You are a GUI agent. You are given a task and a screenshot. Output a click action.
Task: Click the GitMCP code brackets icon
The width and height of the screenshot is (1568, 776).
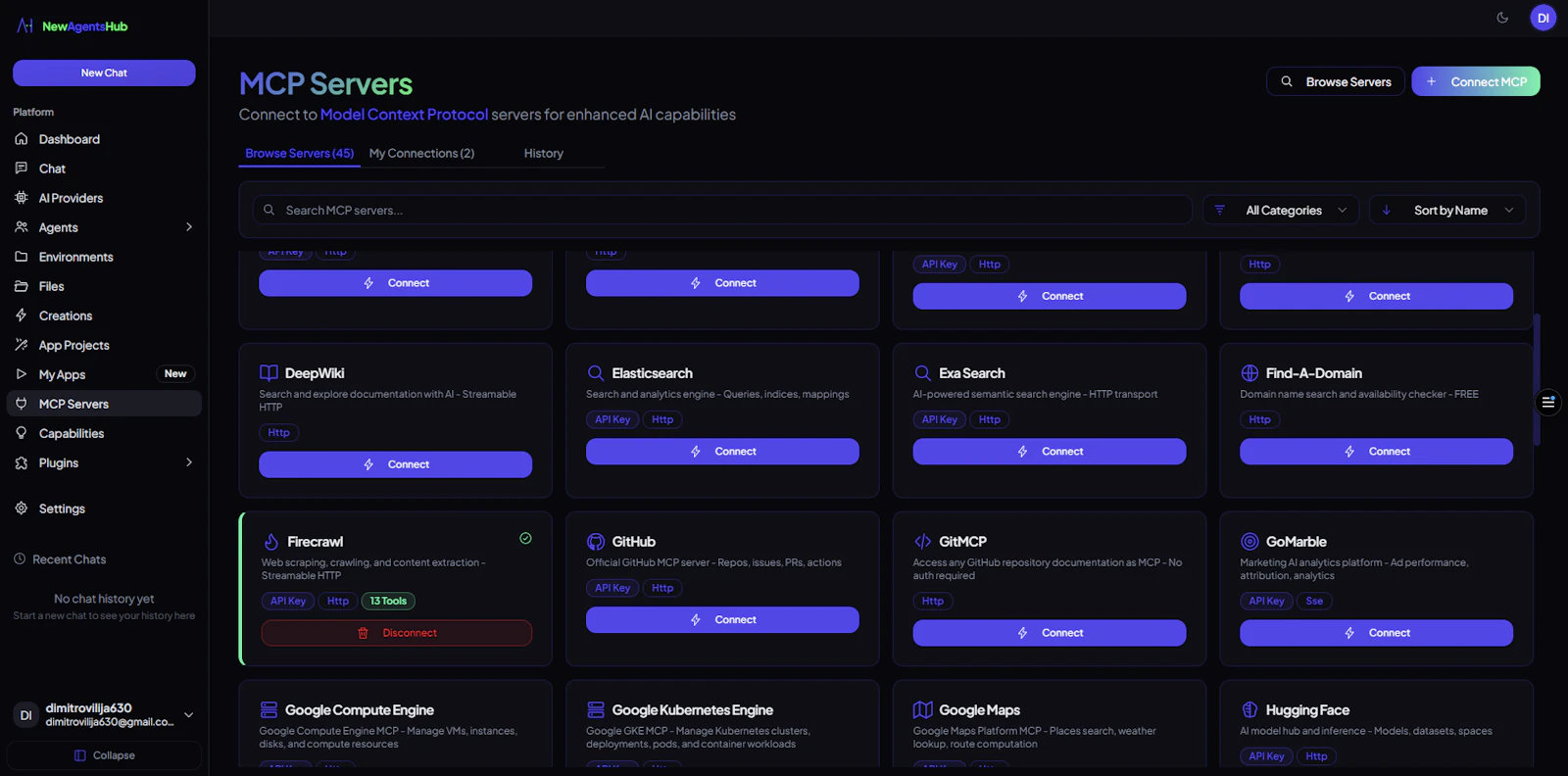tap(922, 542)
